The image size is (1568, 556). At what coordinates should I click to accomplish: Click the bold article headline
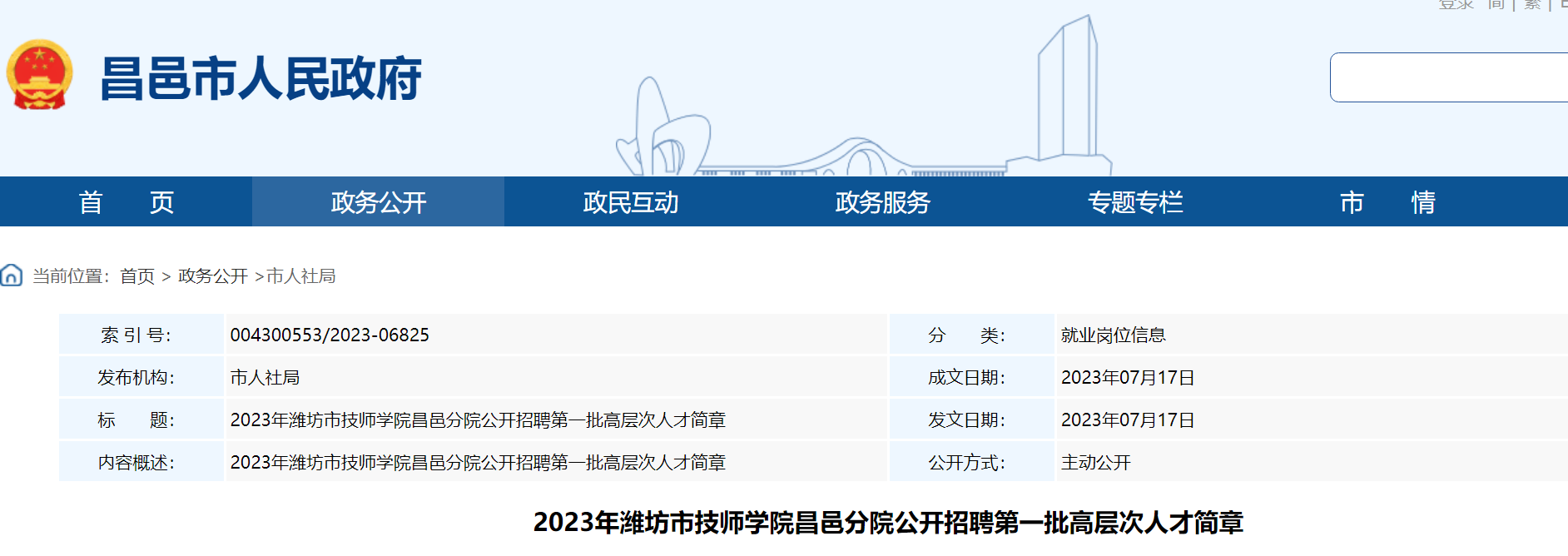pyautogui.click(x=888, y=522)
